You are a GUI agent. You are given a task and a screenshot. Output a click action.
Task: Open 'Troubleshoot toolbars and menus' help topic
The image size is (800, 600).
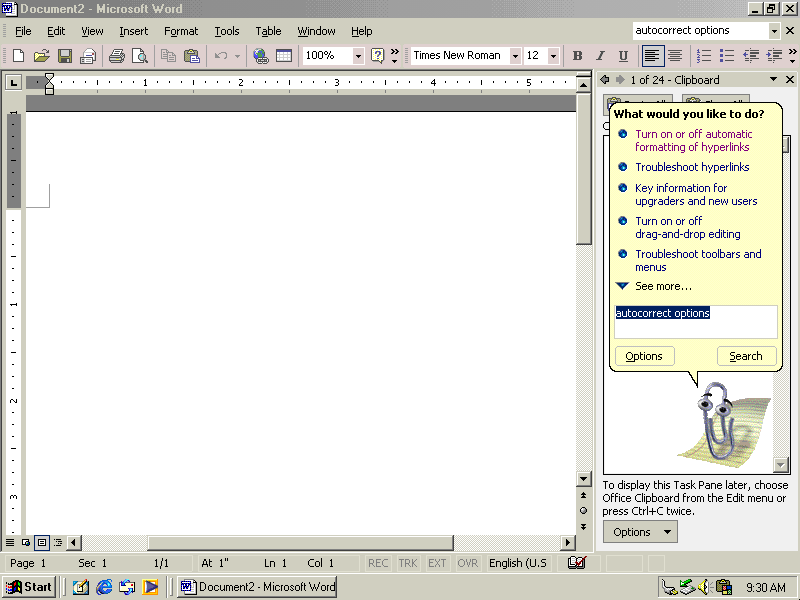point(698,260)
